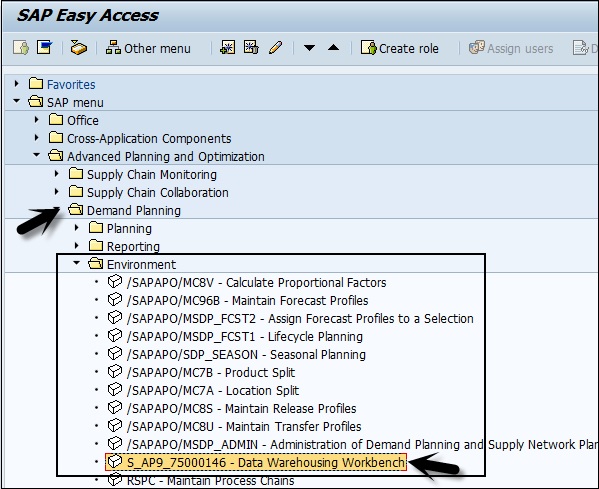
Task: Select the SAP menu tree label
Action: (75, 102)
